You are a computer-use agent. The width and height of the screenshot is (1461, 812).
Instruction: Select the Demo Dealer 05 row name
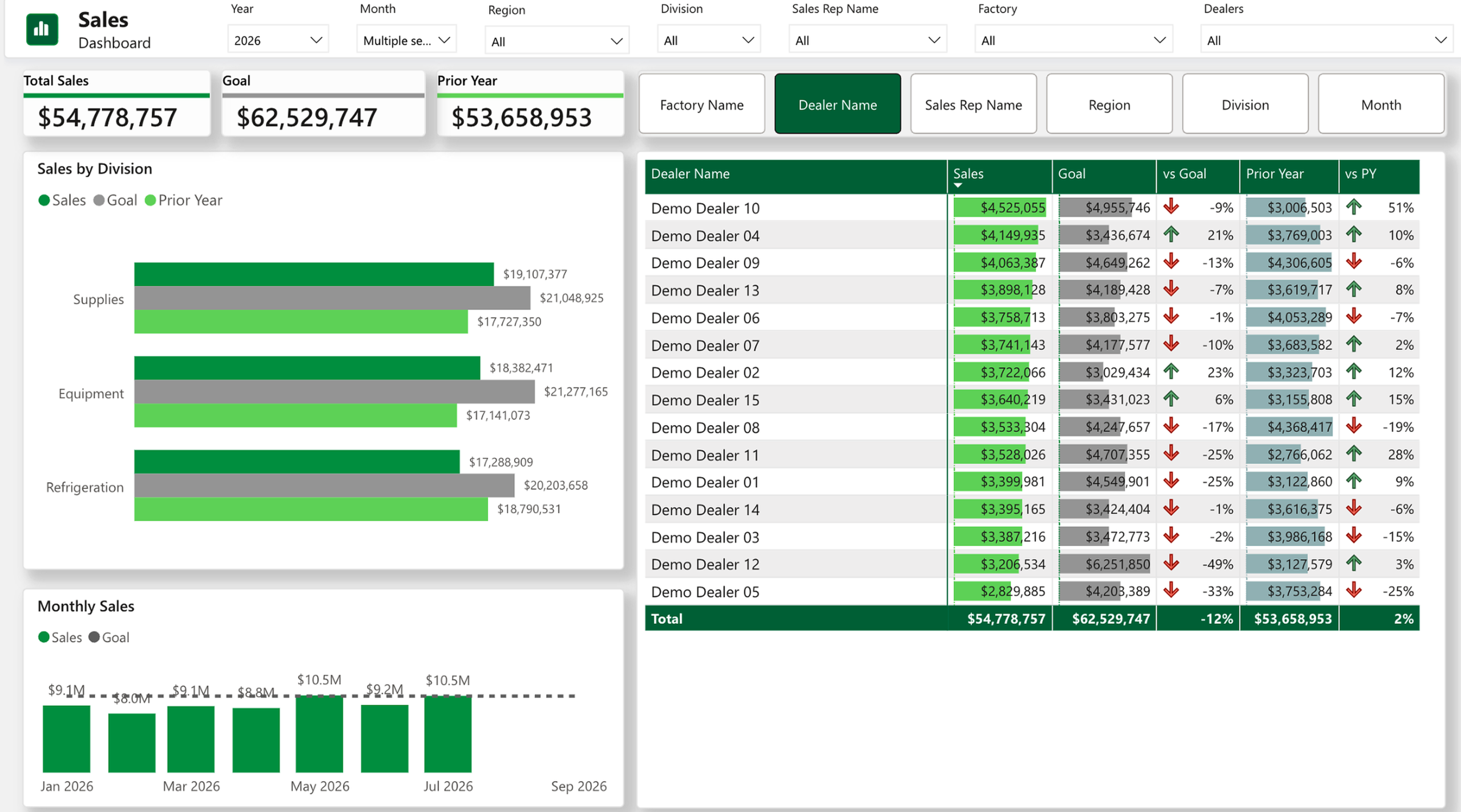click(x=705, y=592)
